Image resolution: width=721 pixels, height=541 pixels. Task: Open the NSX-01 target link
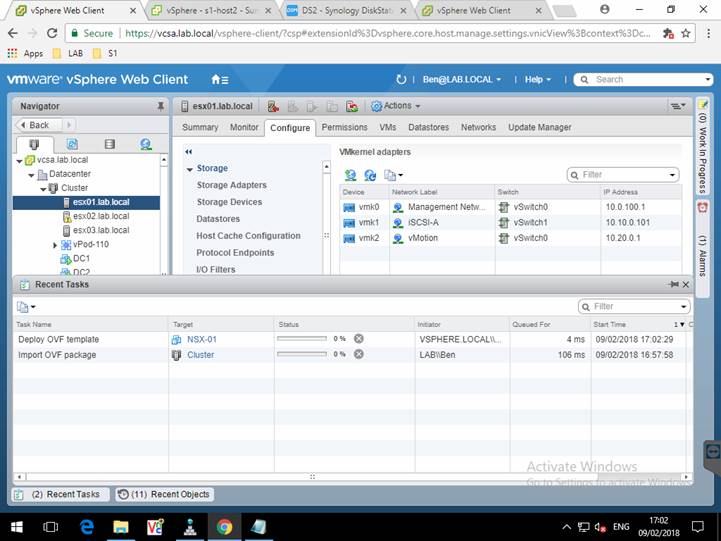pyautogui.click(x=202, y=339)
